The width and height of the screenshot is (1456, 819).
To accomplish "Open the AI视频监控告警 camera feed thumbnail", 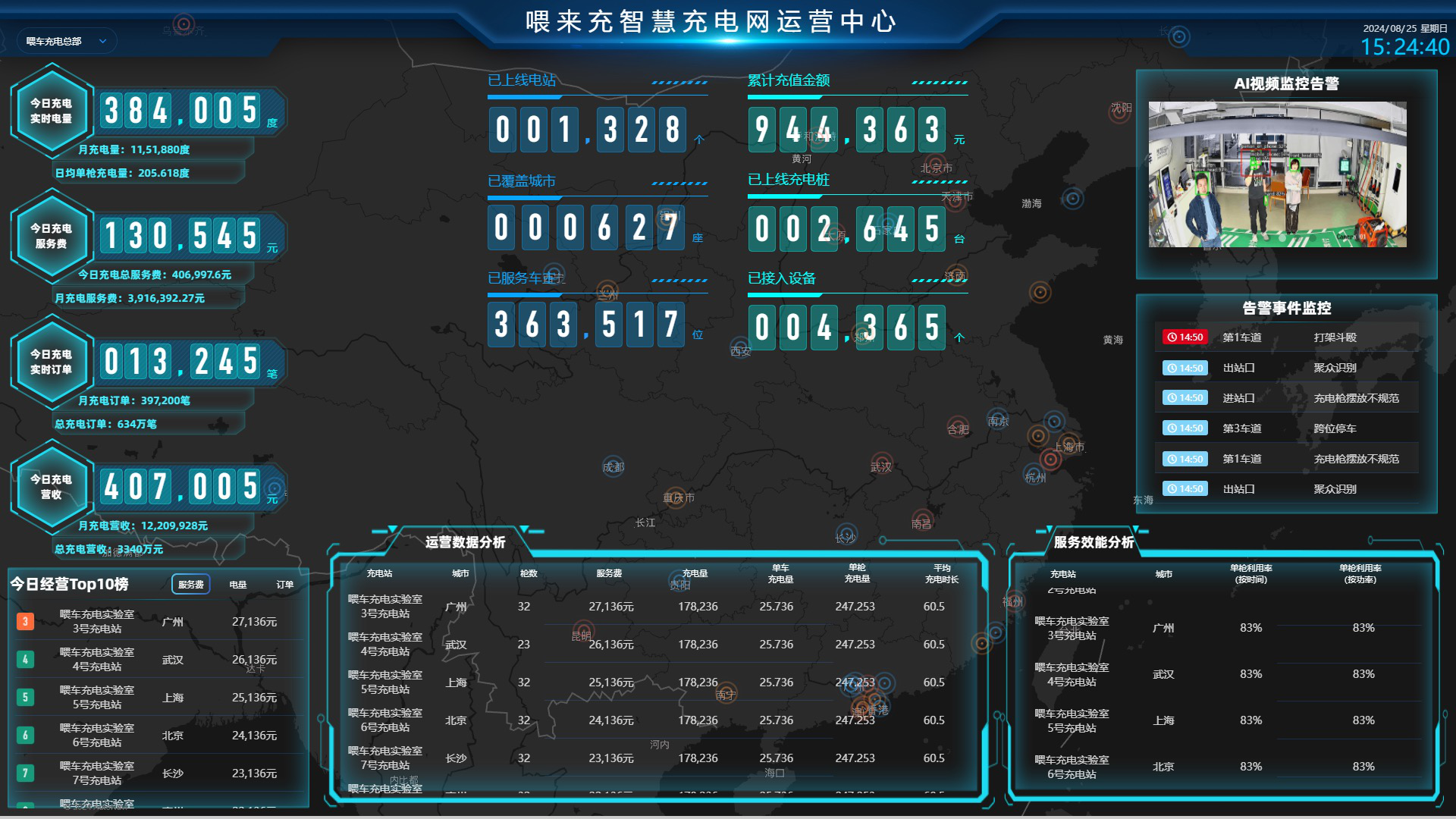I will (x=1278, y=175).
